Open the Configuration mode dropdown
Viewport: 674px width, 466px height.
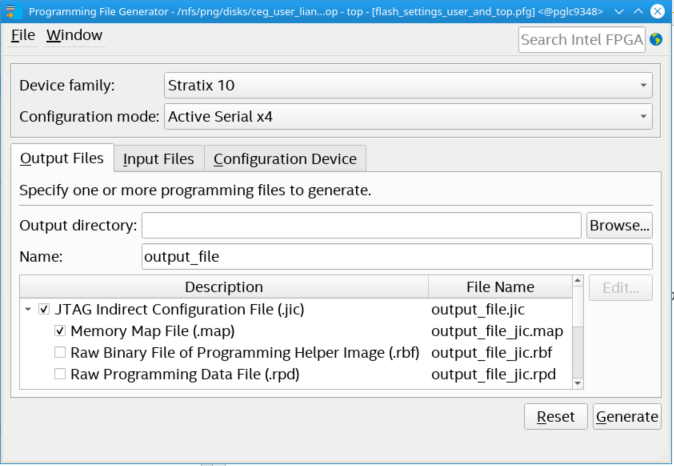407,117
